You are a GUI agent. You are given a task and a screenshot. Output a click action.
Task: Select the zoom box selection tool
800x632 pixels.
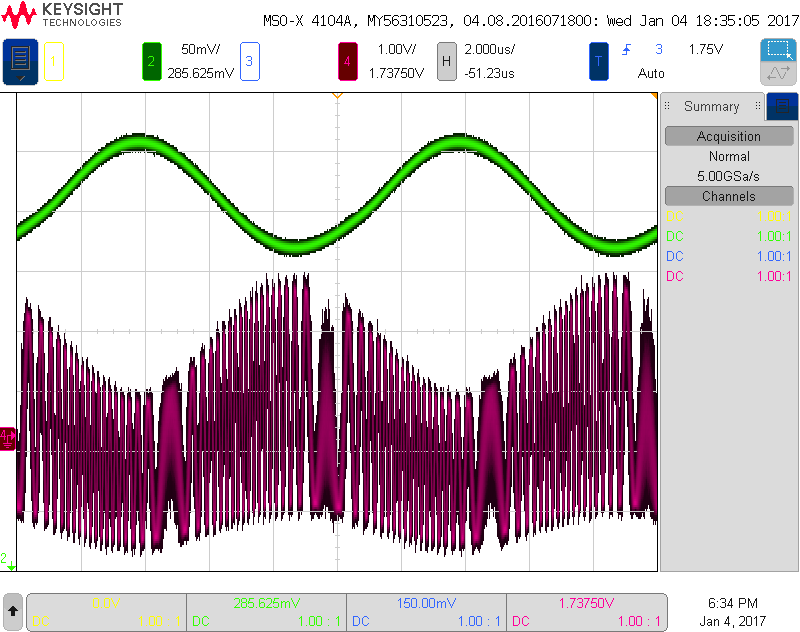[778, 50]
